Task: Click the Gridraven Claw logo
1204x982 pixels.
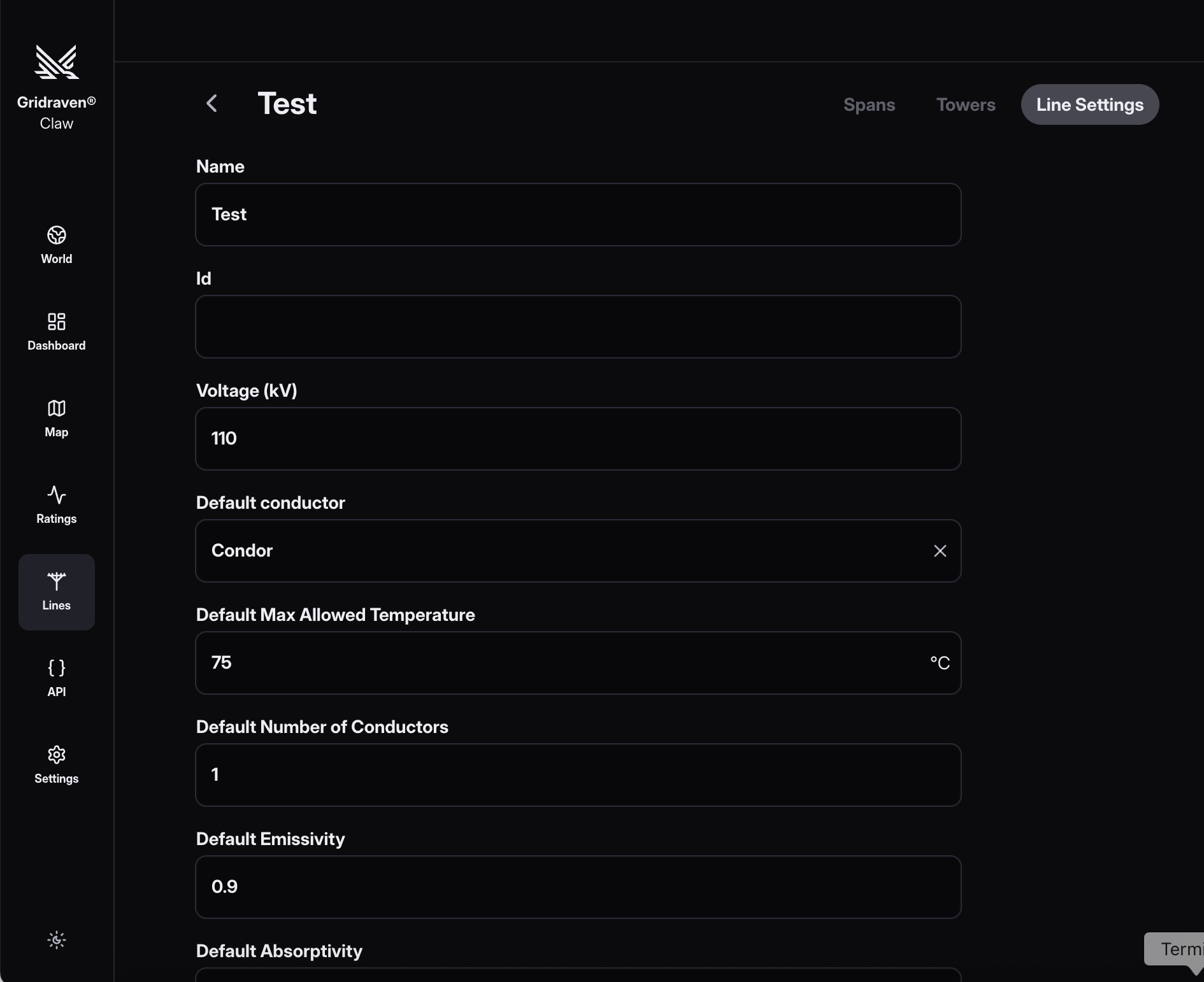Action: (x=57, y=62)
